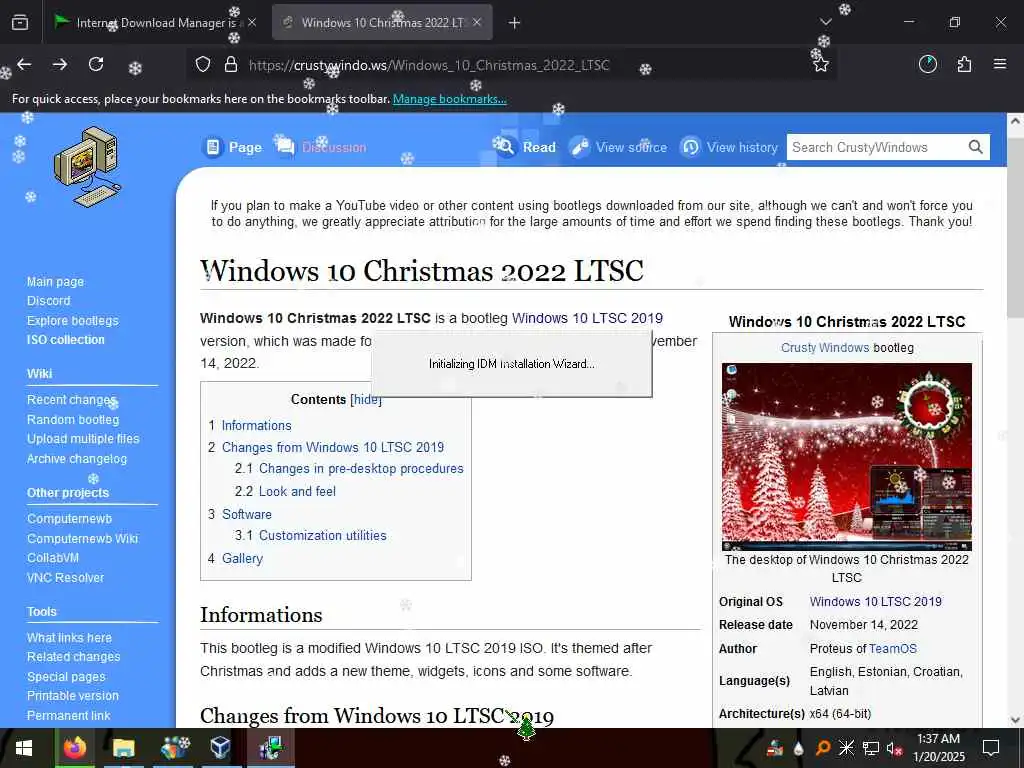
Task: Click the muted volume tray icon
Action: (895, 748)
